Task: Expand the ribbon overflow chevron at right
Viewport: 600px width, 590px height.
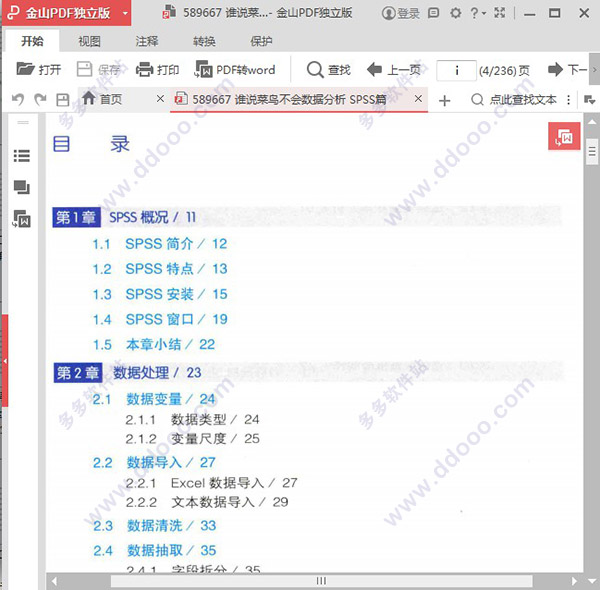Action: tap(594, 70)
